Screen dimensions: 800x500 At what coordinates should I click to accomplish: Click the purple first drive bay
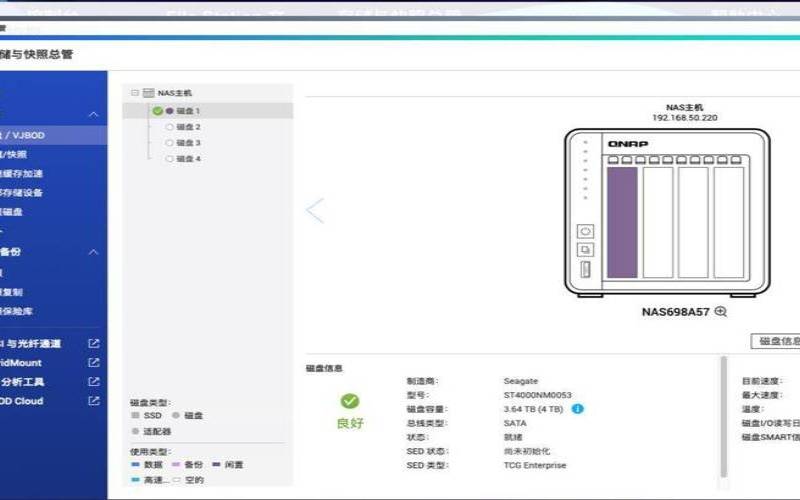pyautogui.click(x=622, y=222)
